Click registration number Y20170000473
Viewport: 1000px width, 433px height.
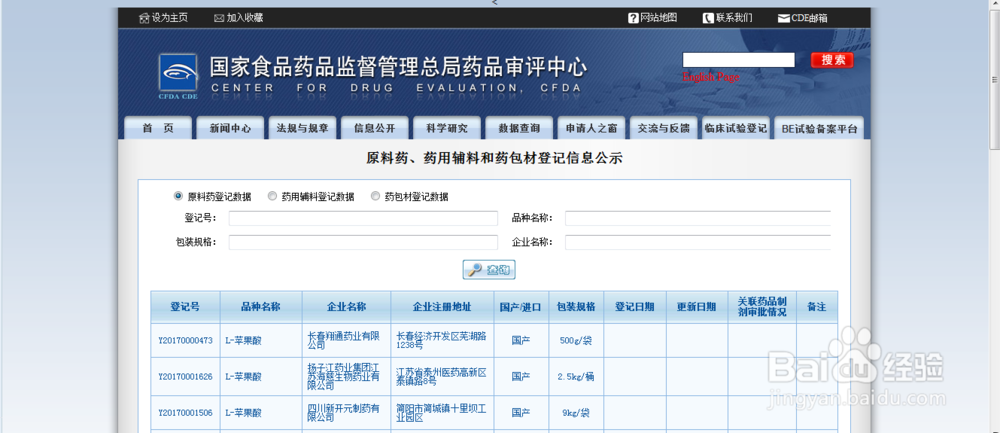(185, 341)
